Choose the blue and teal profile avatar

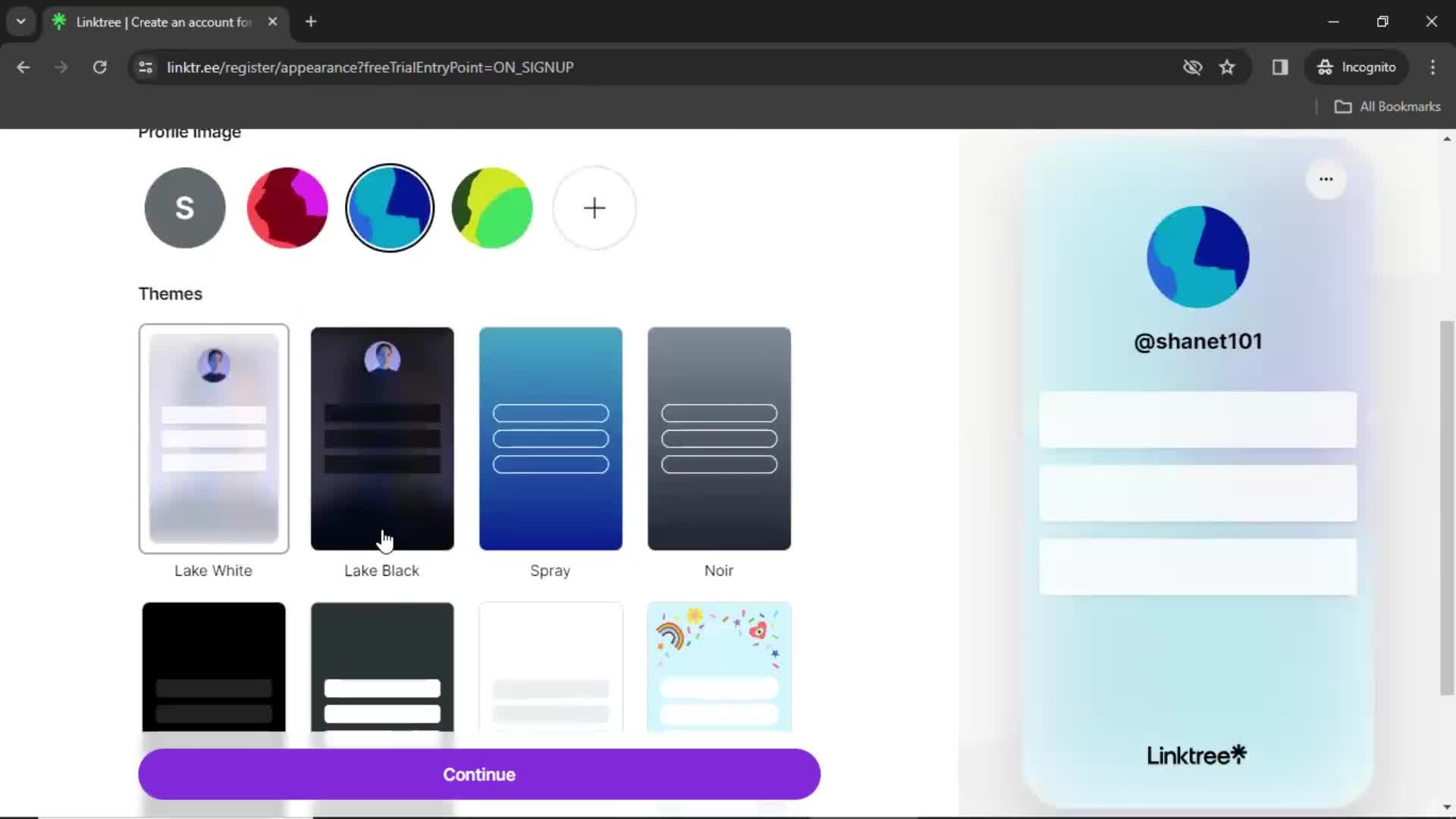tap(390, 208)
